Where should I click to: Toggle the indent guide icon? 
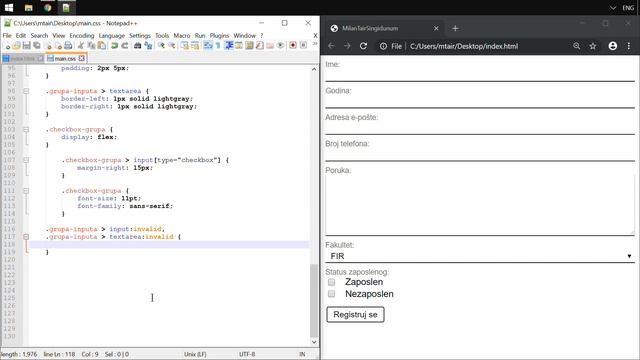click(x=229, y=45)
